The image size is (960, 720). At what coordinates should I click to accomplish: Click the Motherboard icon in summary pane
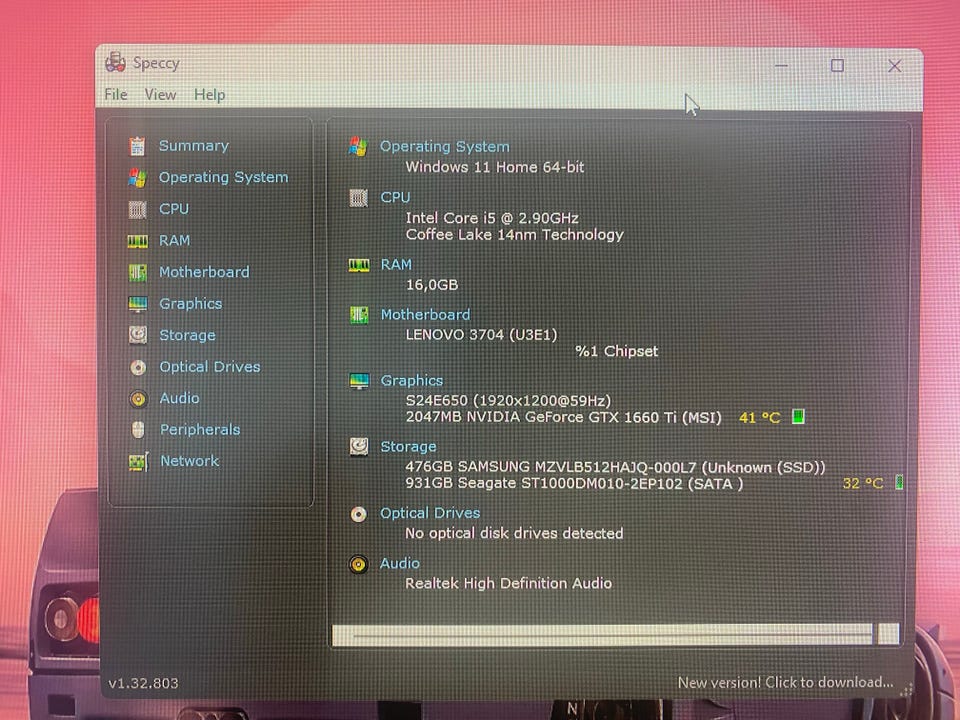359,315
